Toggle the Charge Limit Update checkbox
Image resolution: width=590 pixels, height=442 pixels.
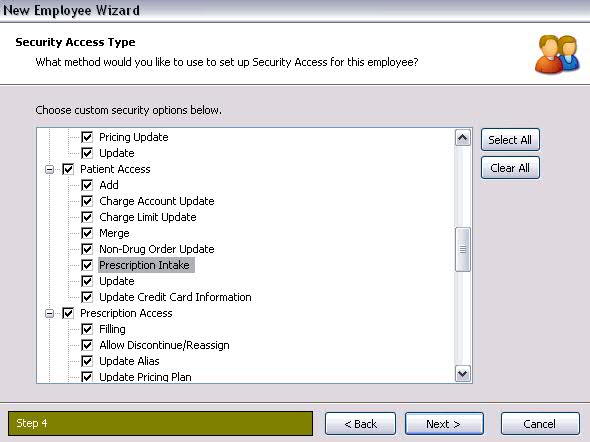click(87, 217)
